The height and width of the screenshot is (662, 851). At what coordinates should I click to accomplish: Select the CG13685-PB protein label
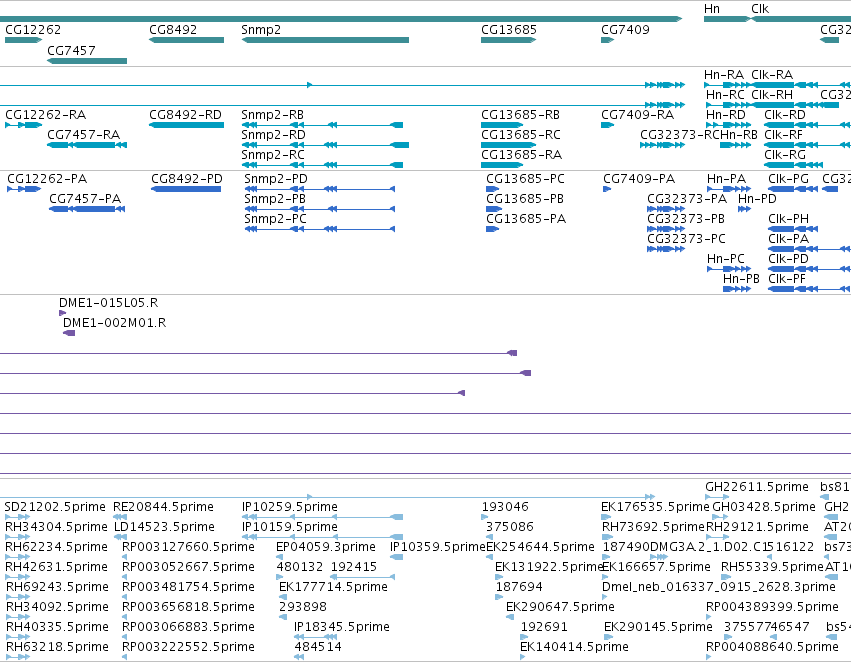tap(525, 199)
